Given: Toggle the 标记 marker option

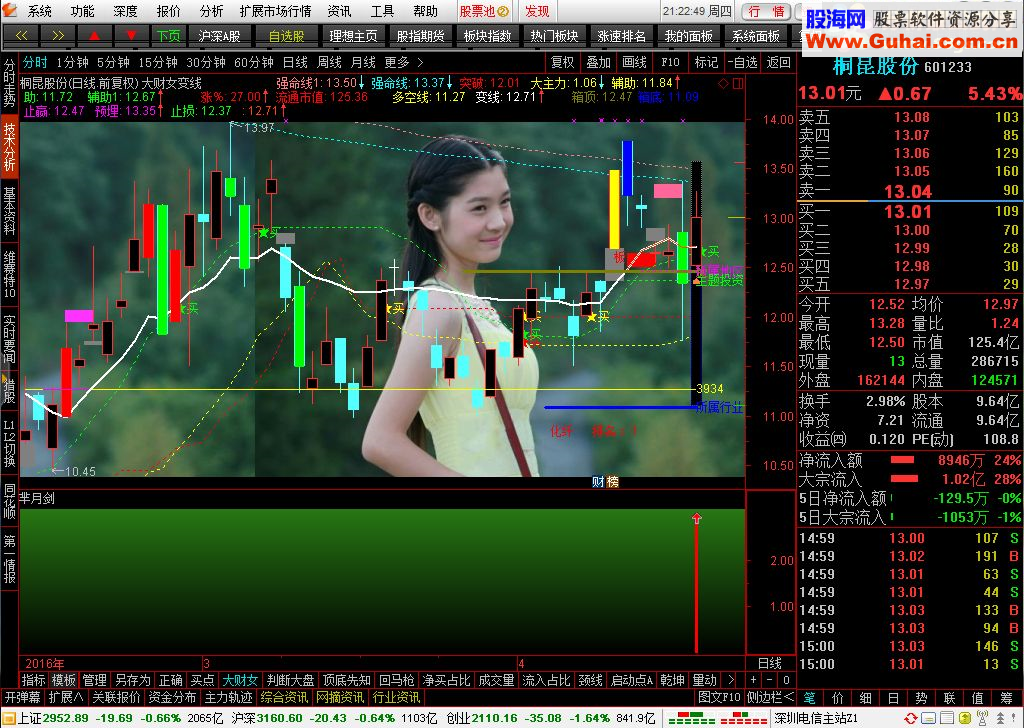Looking at the screenshot, I should click(707, 63).
